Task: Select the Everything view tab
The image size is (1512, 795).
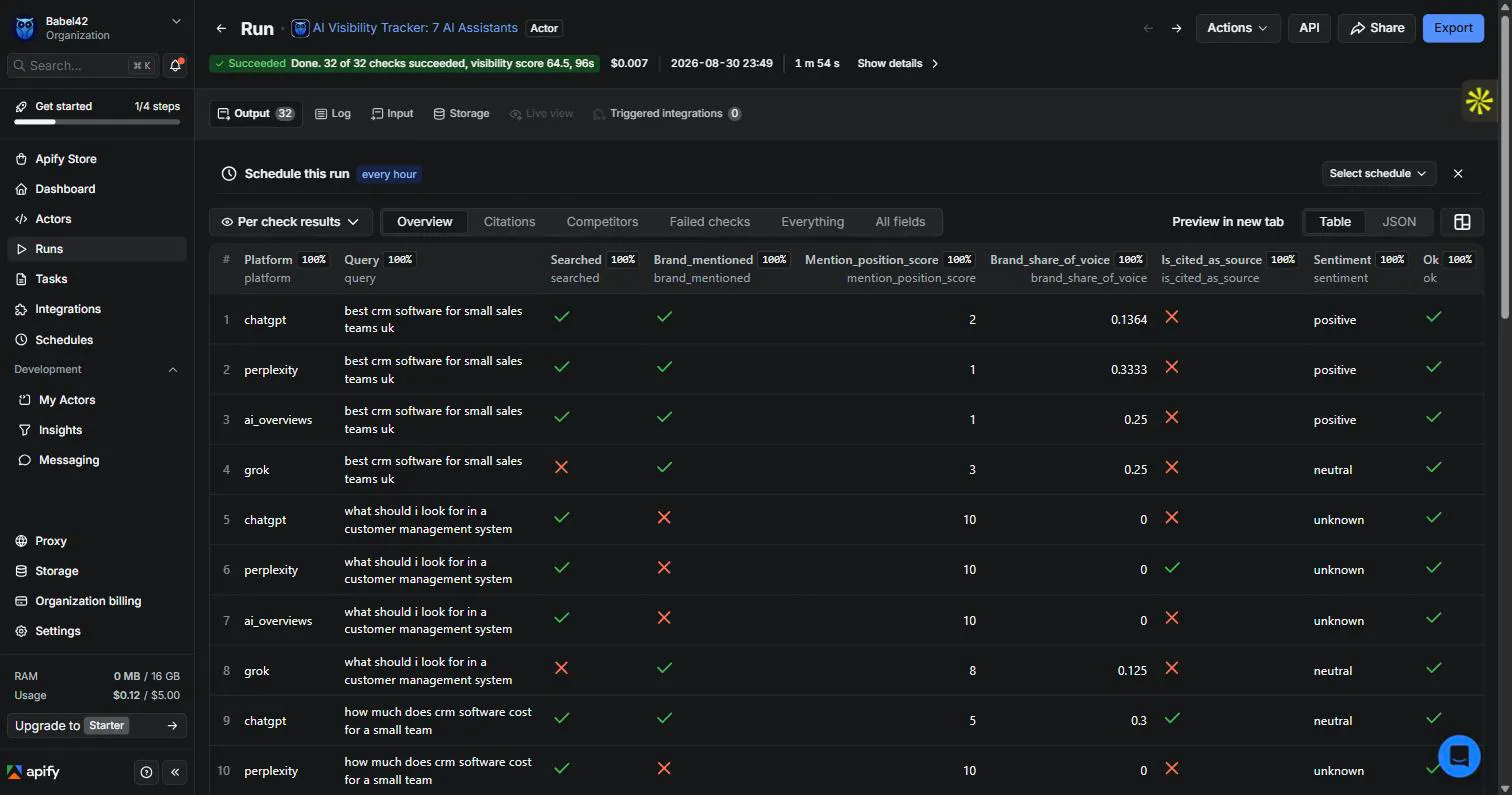Action: click(x=813, y=222)
